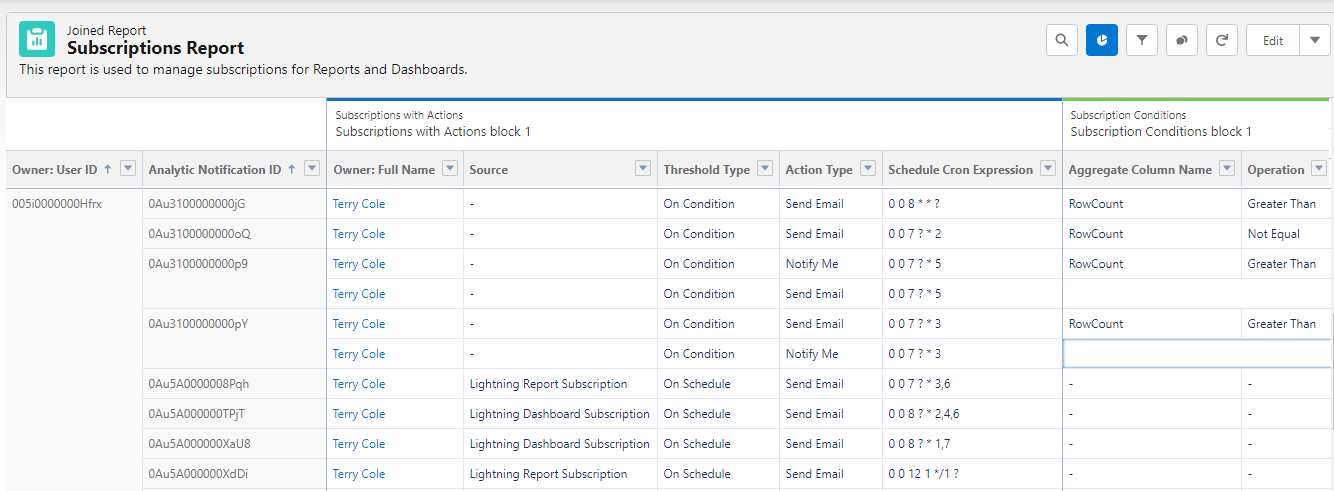Expand the dropdown arrow next to Edit
The width and height of the screenshot is (1334, 491).
point(1315,40)
